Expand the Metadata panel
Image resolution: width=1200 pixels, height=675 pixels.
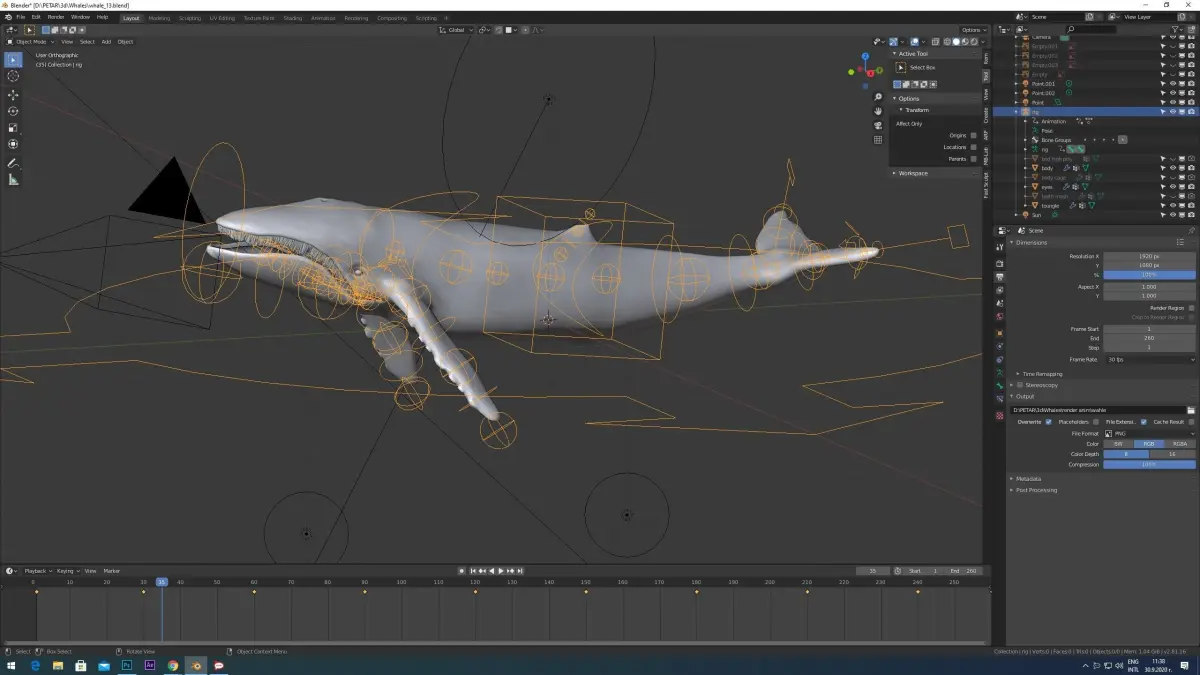click(x=1029, y=479)
